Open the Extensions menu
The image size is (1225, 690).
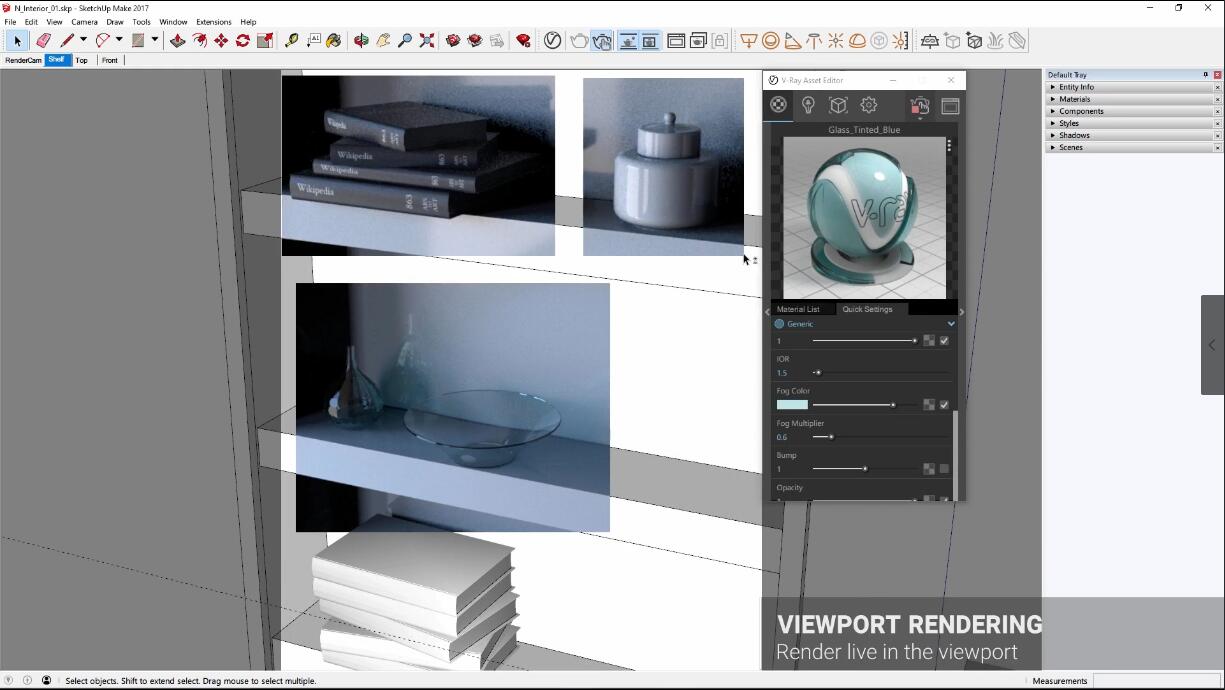click(x=213, y=22)
